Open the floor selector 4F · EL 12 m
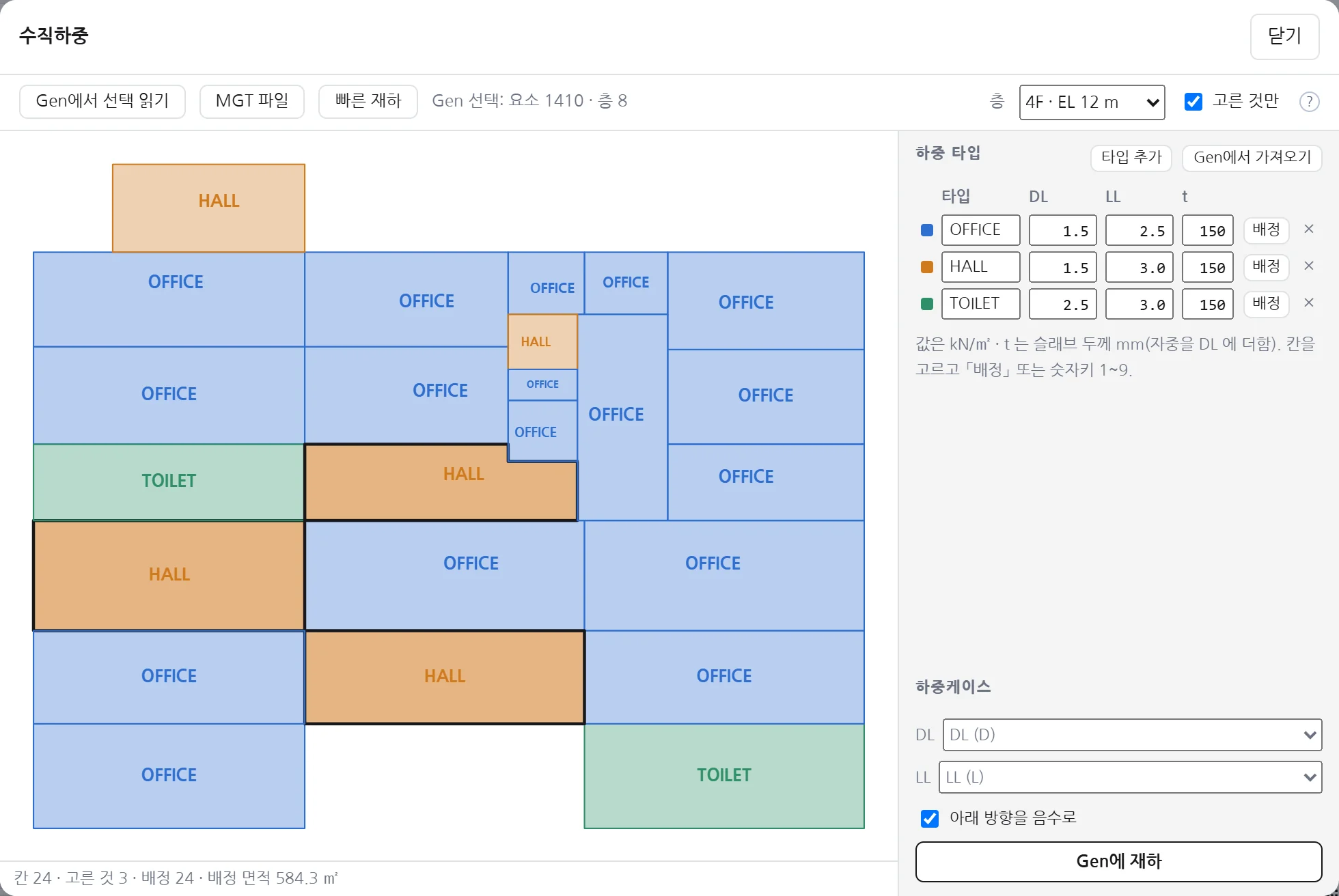Screen dimensions: 1339x896 coord(1092,102)
